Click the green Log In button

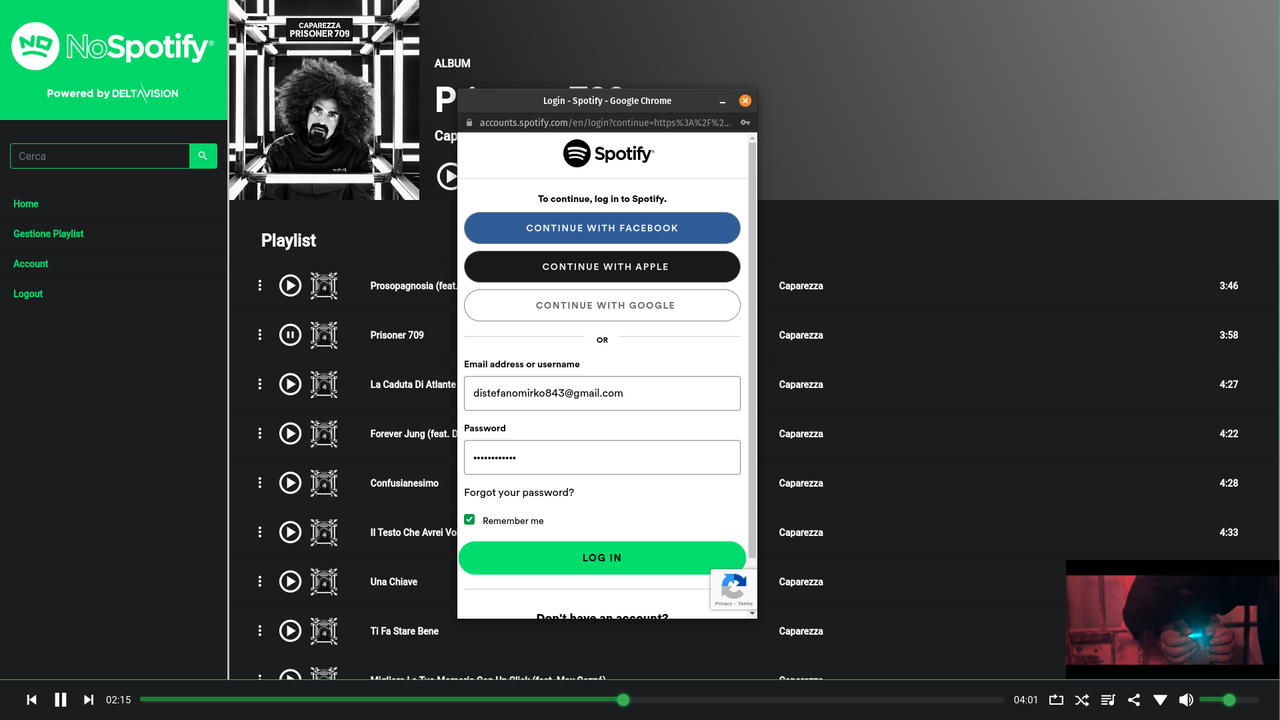(x=602, y=558)
